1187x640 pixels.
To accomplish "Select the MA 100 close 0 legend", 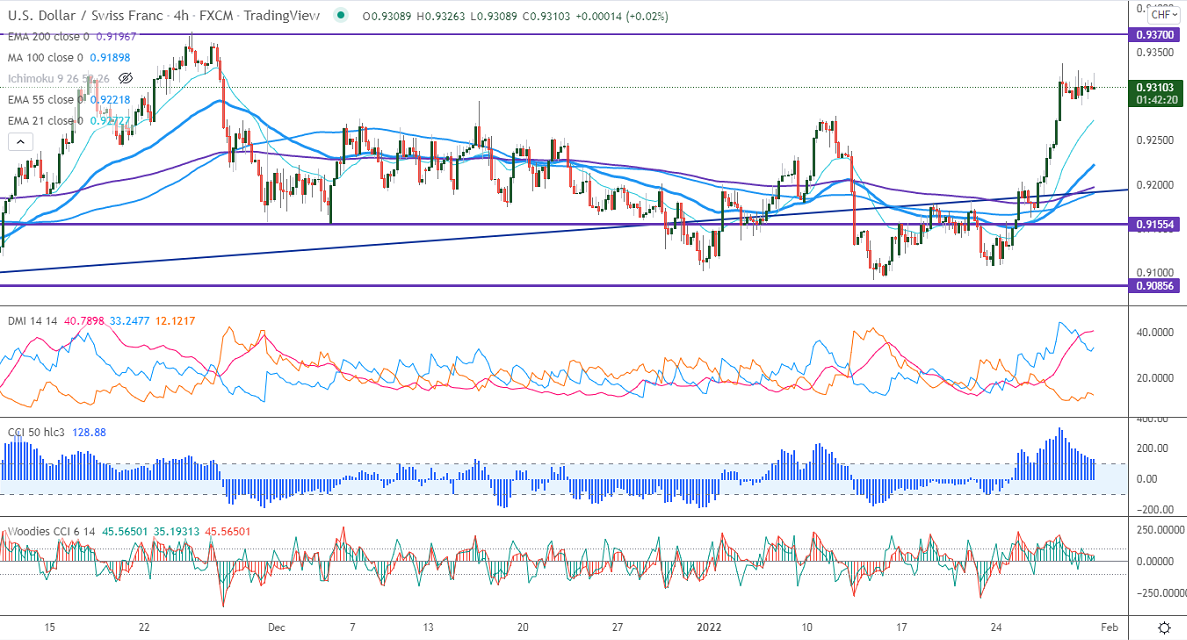I will (45, 57).
